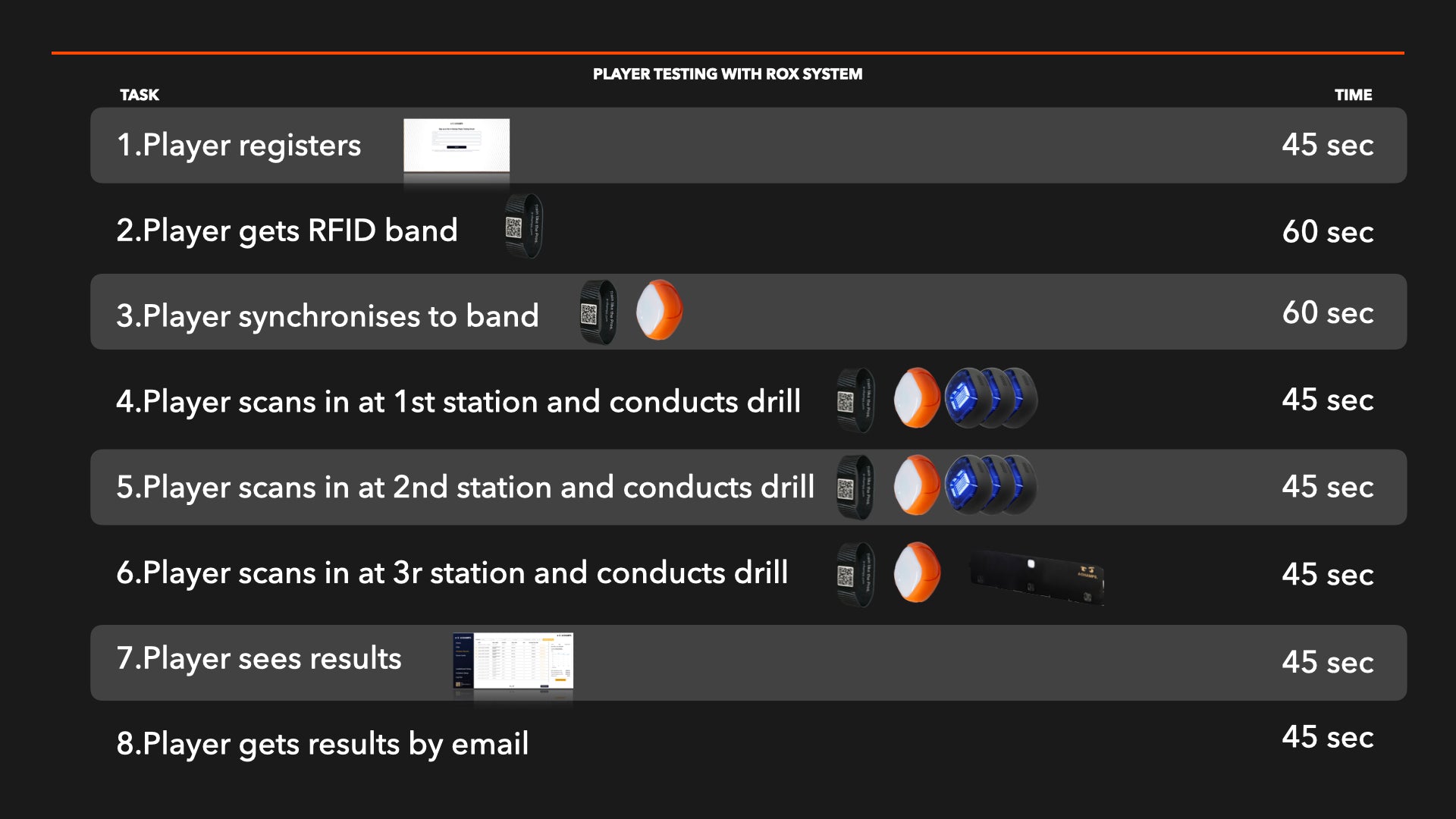This screenshot has height=819, width=1456.
Task: Click the registration form thumbnail in row 1
Action: coord(456,145)
